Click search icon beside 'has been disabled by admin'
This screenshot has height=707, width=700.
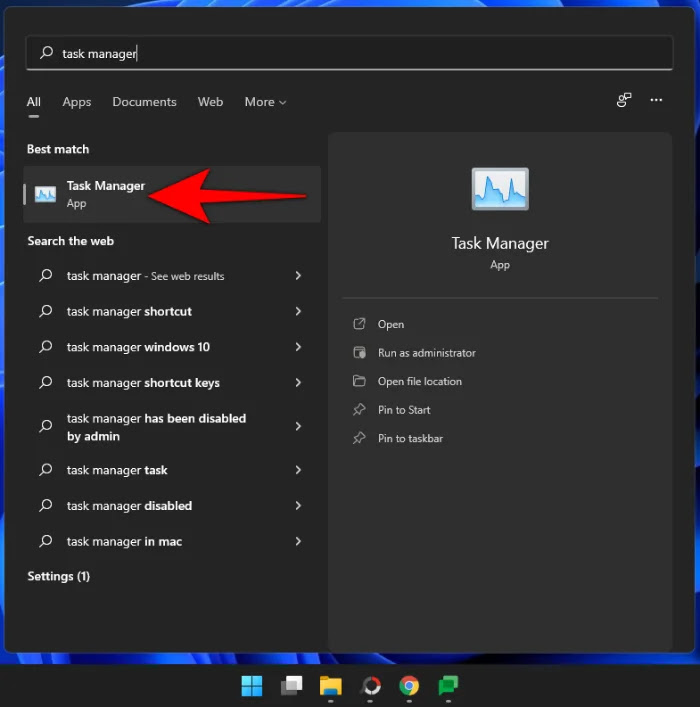(x=46, y=426)
